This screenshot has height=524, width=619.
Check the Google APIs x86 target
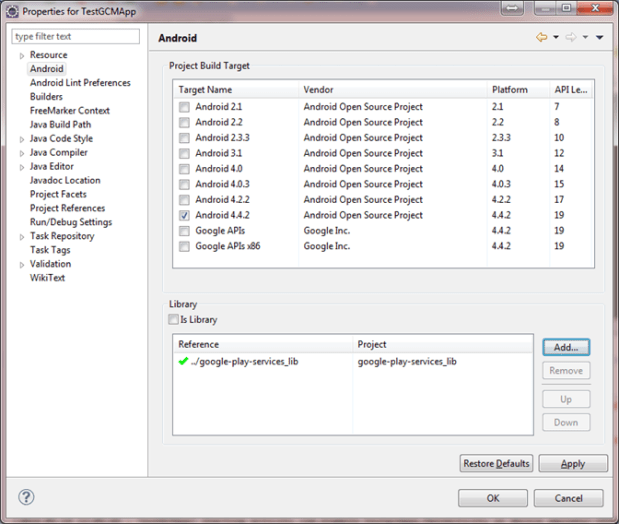pyautogui.click(x=183, y=246)
